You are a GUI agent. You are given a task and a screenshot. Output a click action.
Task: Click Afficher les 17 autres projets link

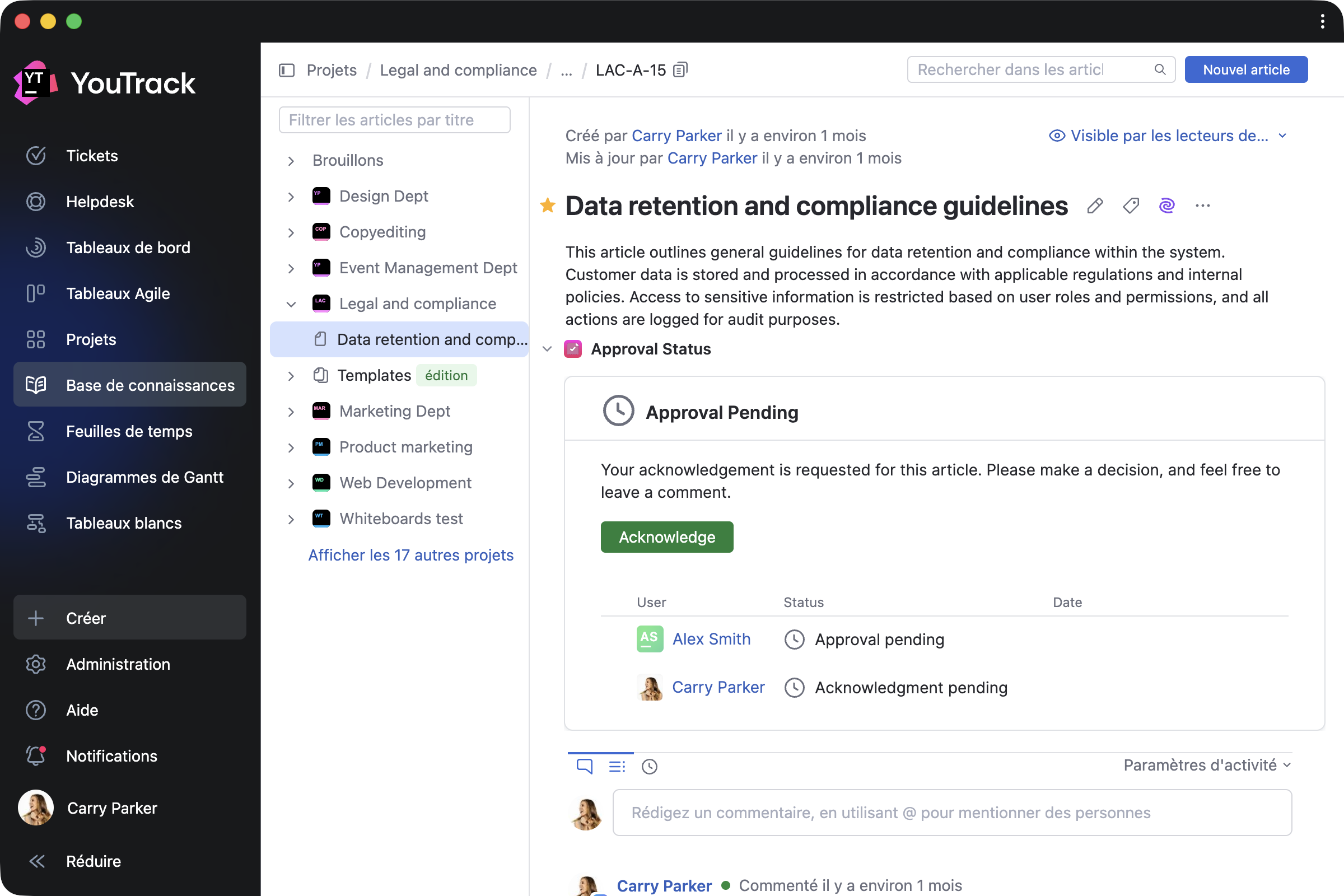410,555
